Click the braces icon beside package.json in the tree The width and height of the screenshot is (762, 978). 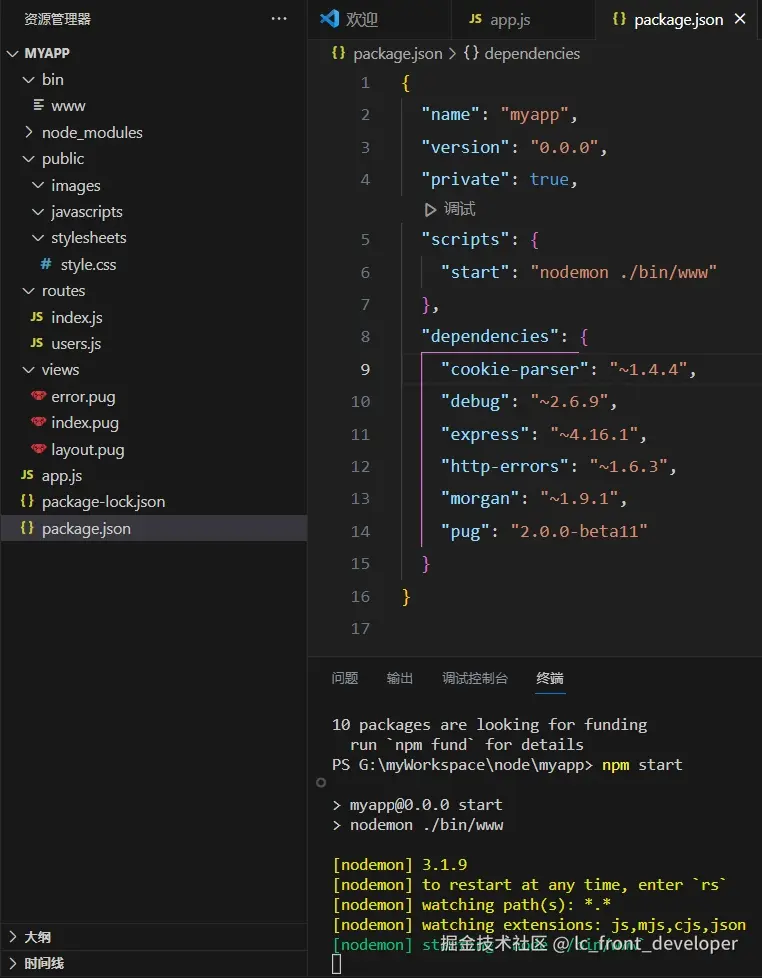click(27, 528)
